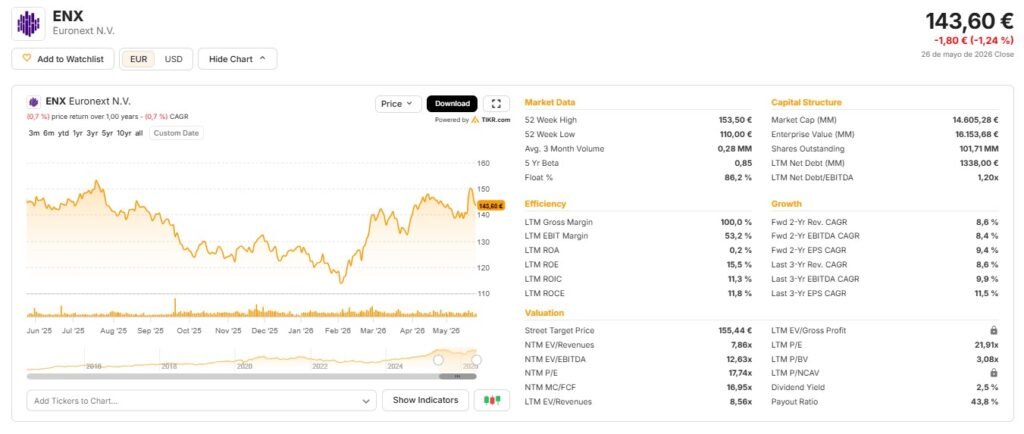Click the right range slider handle
The width and height of the screenshot is (1024, 434).
pyautogui.click(x=476, y=360)
